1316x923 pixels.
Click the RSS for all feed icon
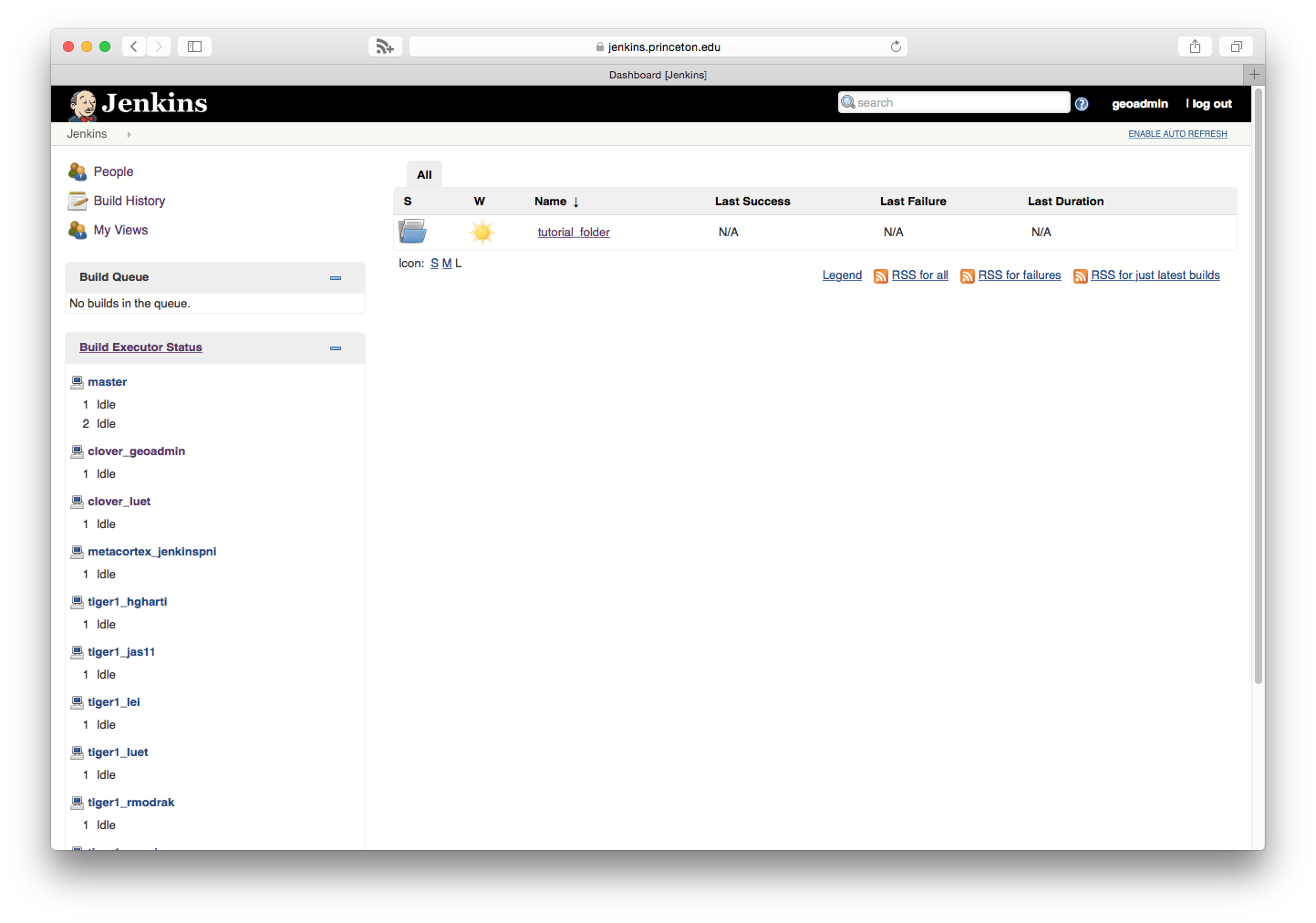[x=880, y=276]
